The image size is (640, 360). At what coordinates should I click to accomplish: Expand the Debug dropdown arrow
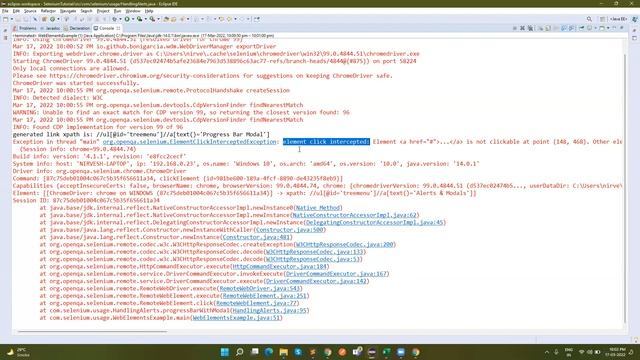pos(120,19)
